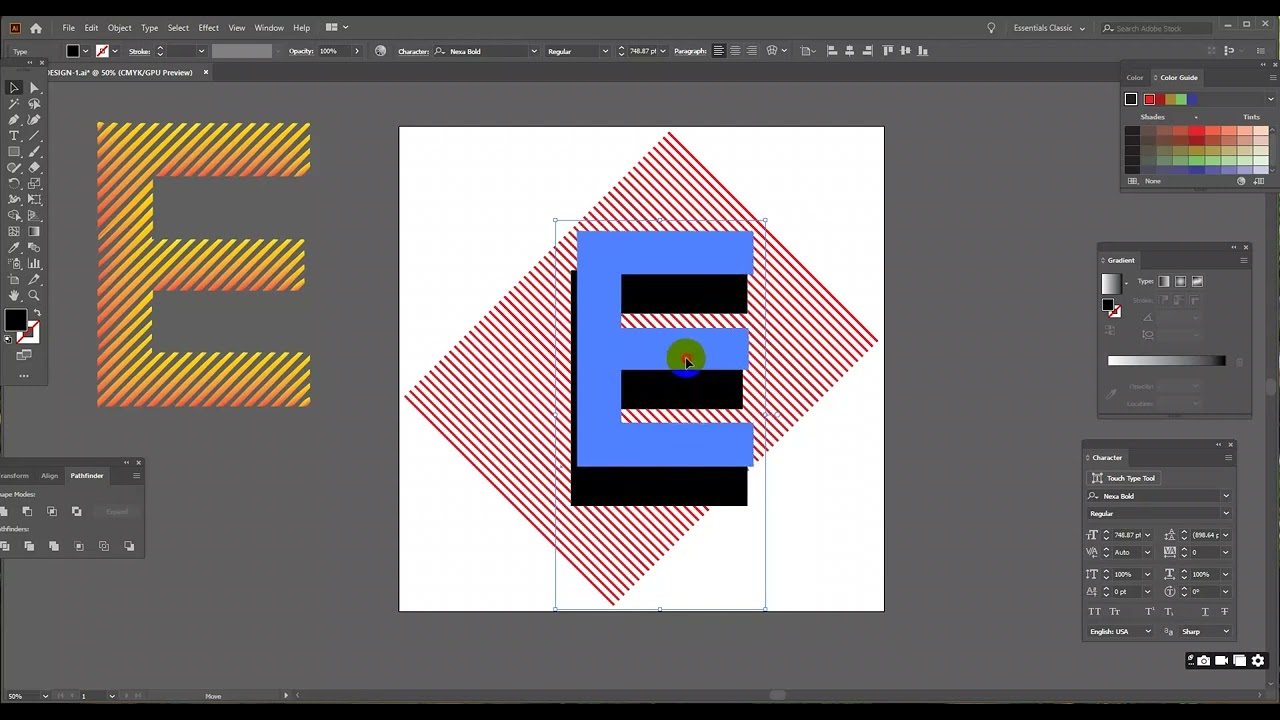Viewport: 1280px width, 720px height.
Task: Switch to the Align panel tab
Action: (49, 476)
